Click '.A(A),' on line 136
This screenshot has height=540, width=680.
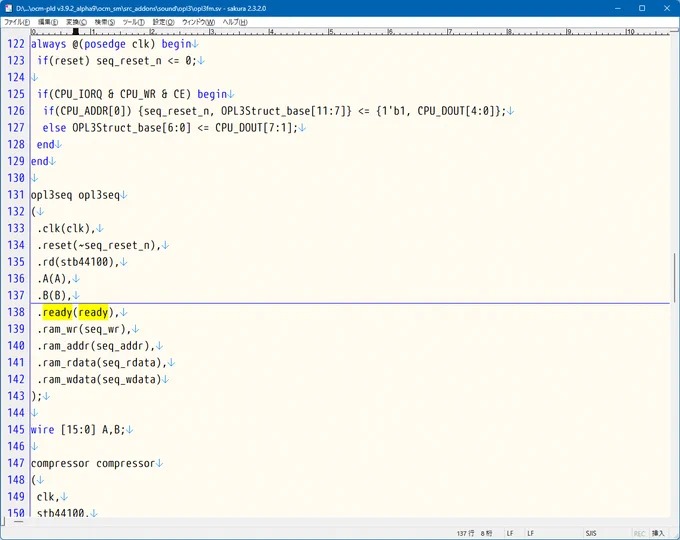point(54,279)
